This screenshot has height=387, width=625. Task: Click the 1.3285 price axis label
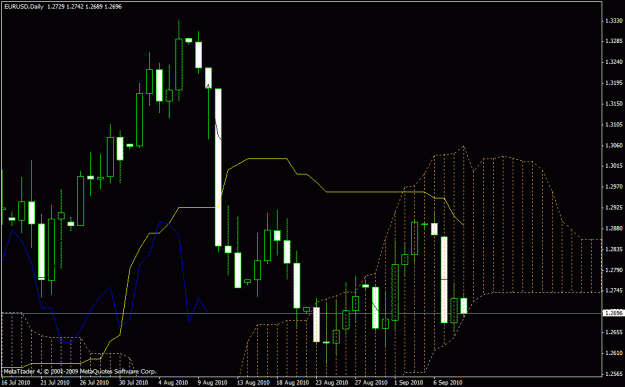pos(613,41)
